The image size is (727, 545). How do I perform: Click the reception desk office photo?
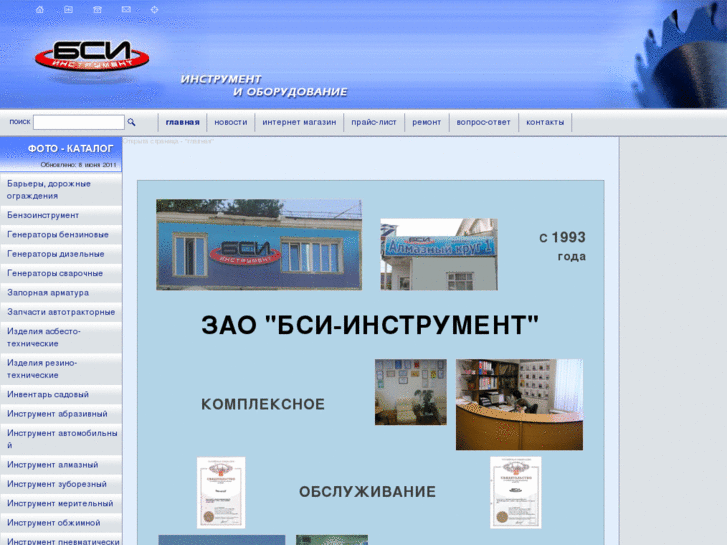pyautogui.click(x=519, y=404)
